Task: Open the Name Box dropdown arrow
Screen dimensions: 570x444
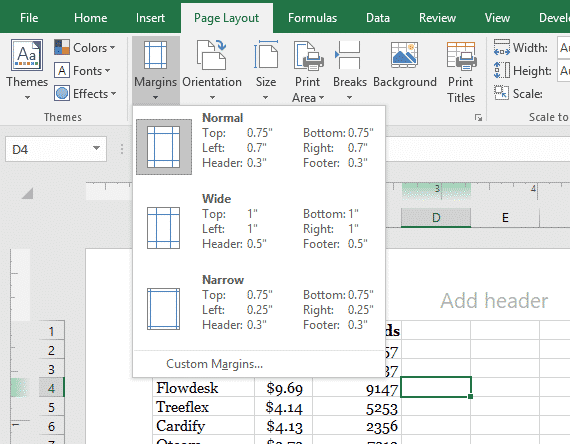Action: click(x=96, y=148)
